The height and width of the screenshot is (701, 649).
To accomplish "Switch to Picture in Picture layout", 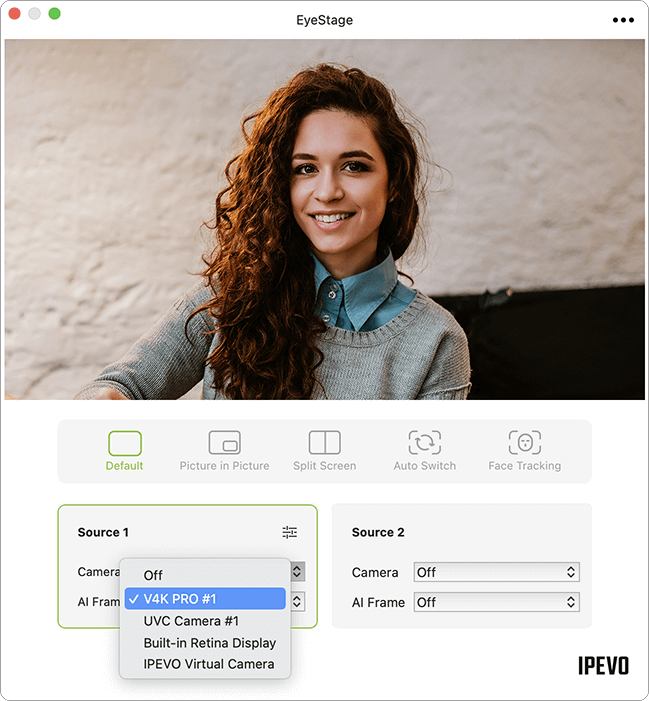I will [x=224, y=443].
